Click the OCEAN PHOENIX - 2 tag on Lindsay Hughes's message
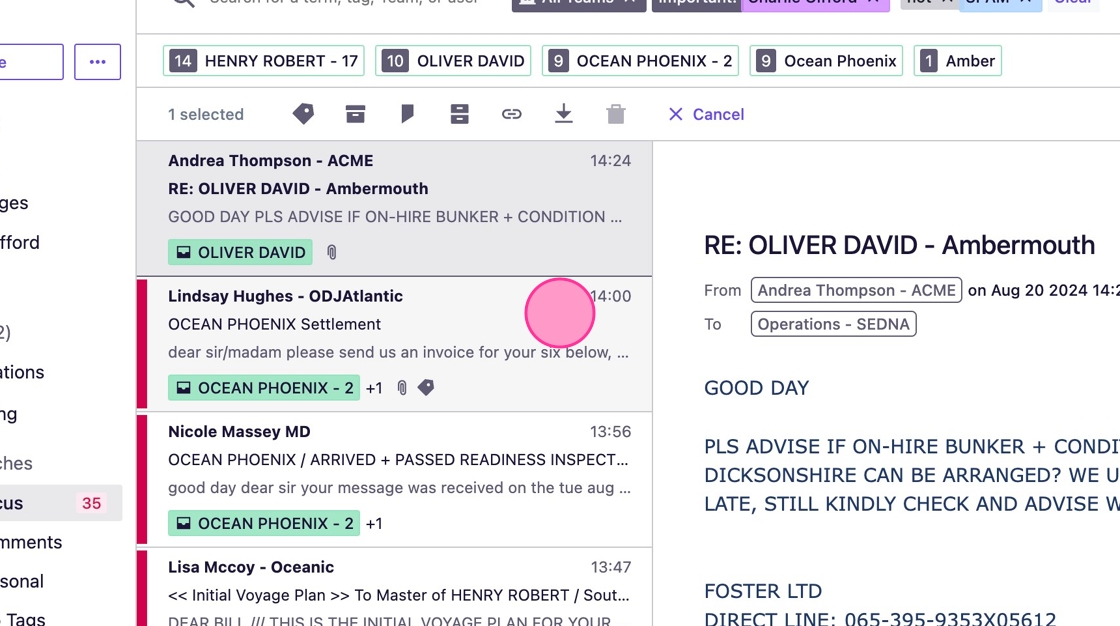 coord(264,388)
